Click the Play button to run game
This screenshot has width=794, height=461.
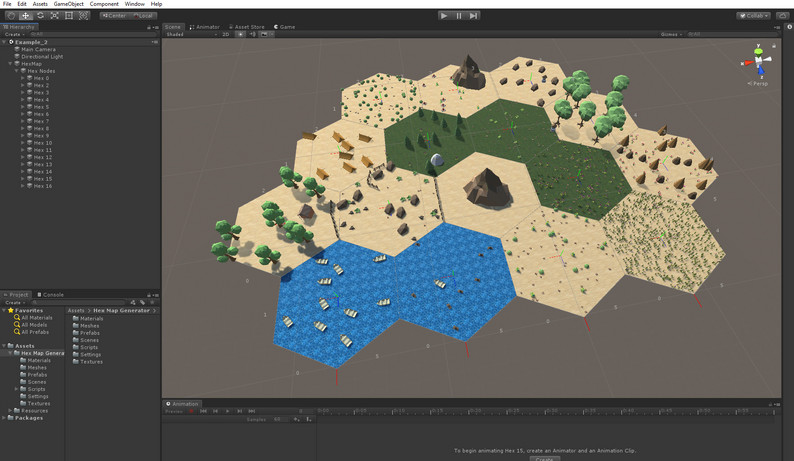(444, 16)
